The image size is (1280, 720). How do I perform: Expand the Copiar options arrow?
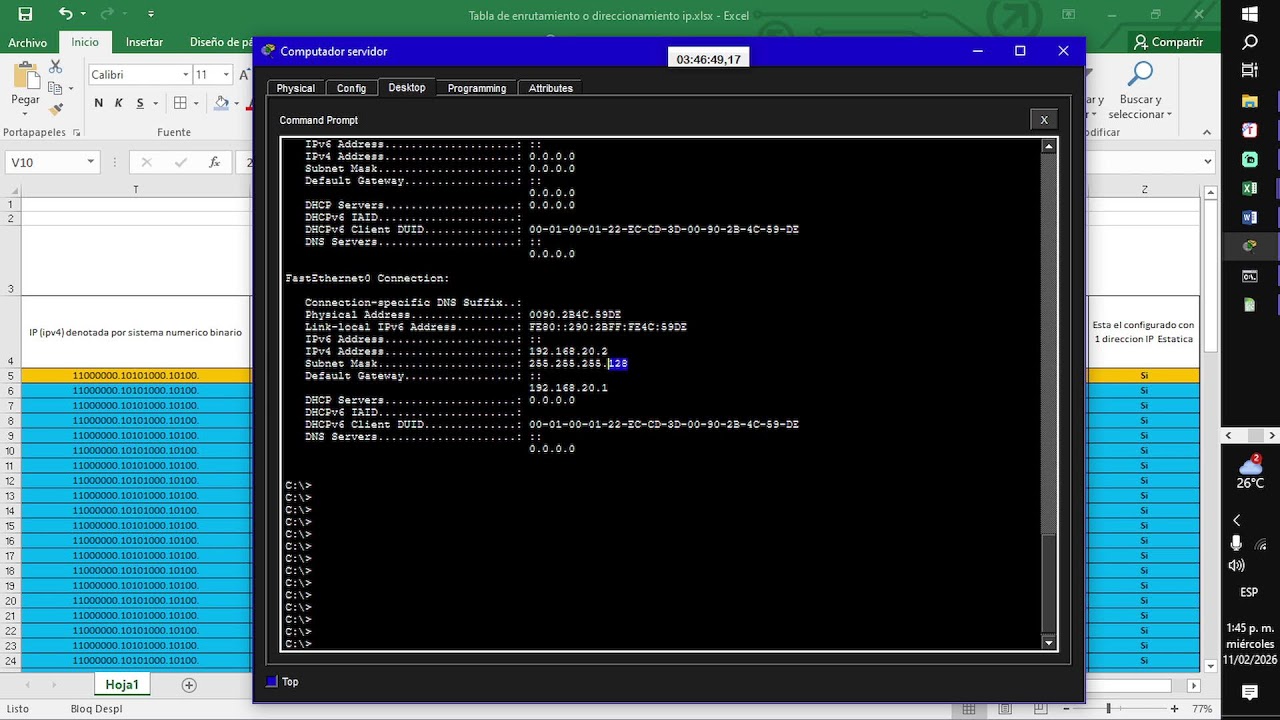click(70, 89)
